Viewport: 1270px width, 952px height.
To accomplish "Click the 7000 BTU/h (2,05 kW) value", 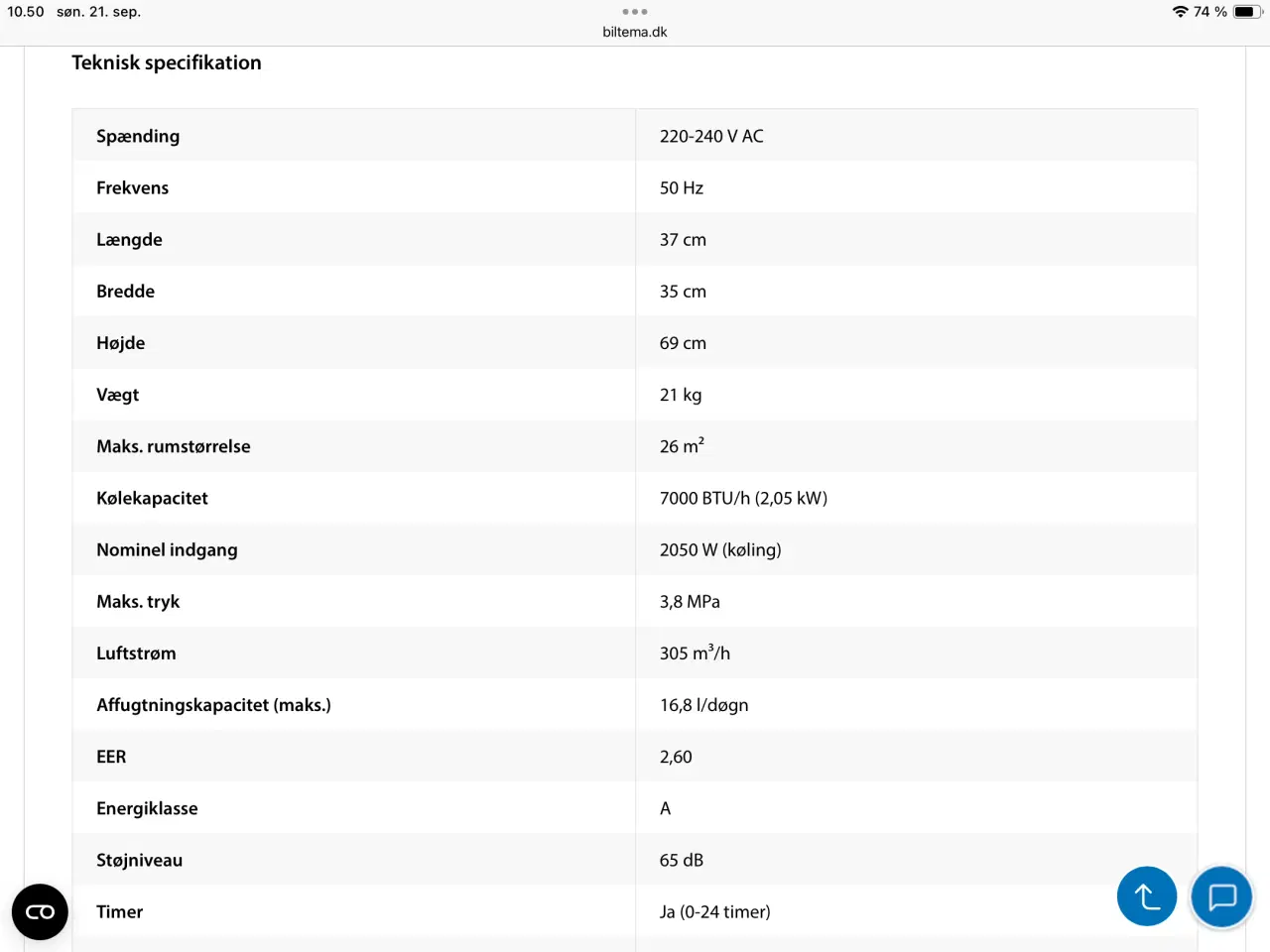I will point(743,498).
